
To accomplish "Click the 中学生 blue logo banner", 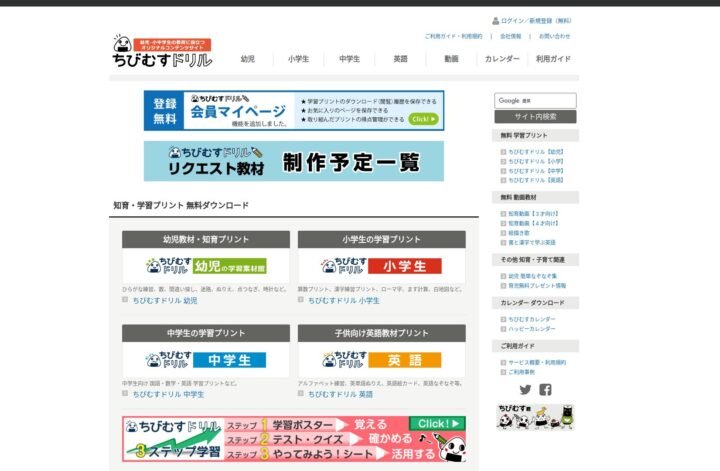I will pos(205,360).
